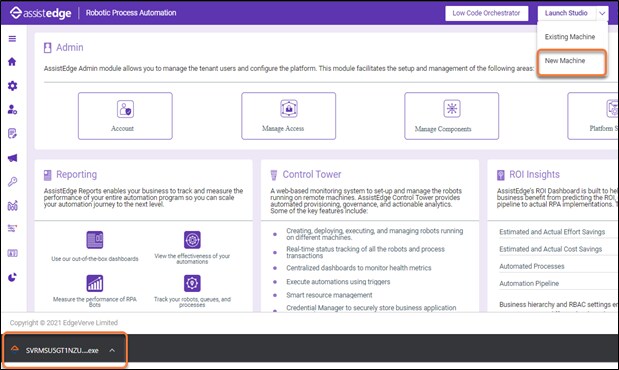Screen dimensions: 619x370
Task: Click 'Execute automations using triggers'
Action: pos(338,282)
